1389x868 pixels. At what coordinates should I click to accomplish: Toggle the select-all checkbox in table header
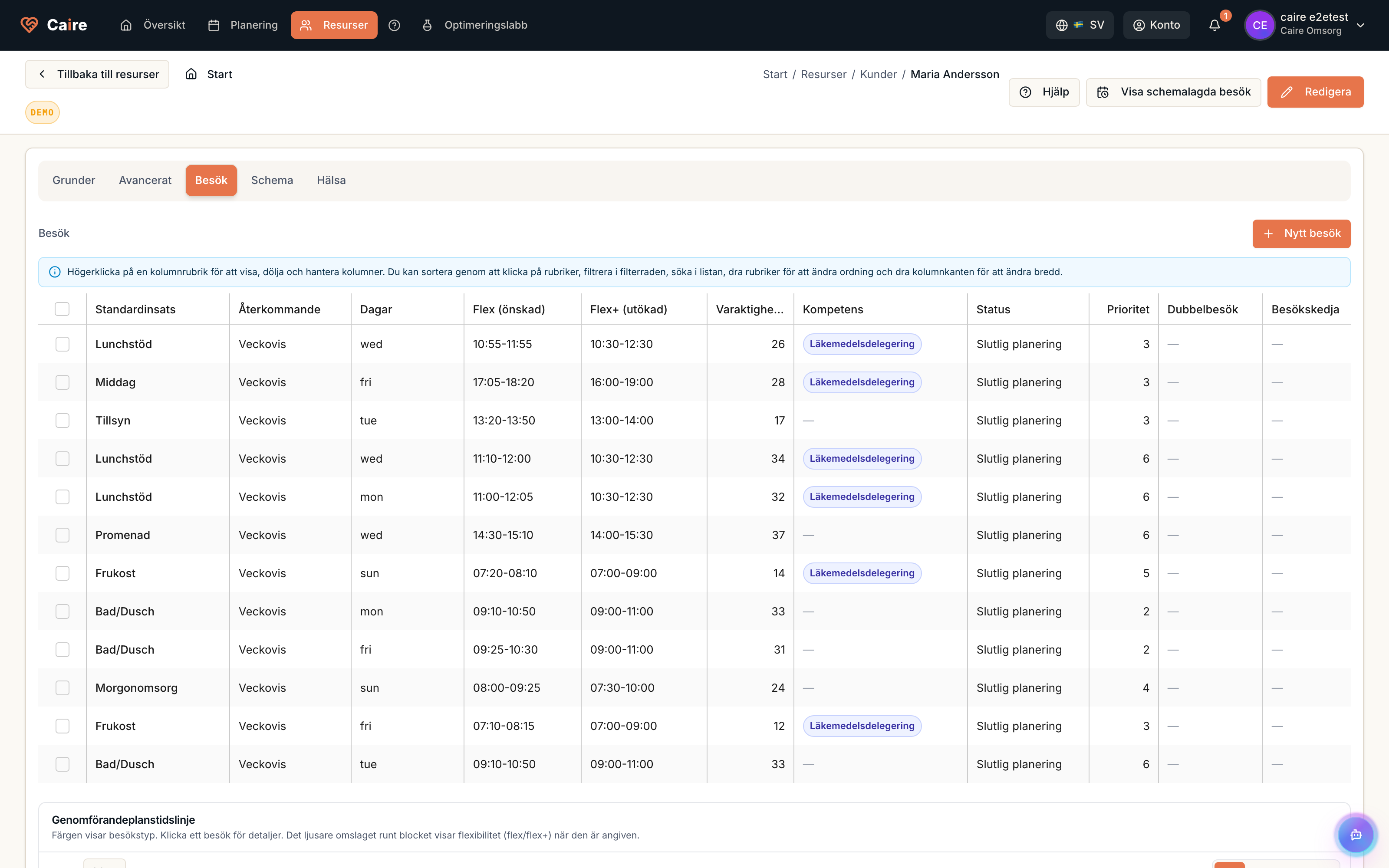pyautogui.click(x=62, y=309)
